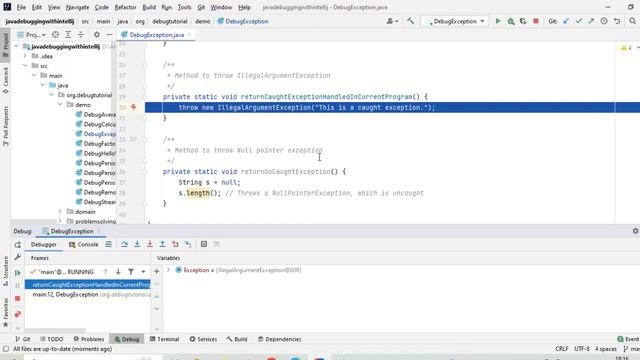Open the Refactor menu
Image resolution: width=640 pixels, height=360 pixels.
pos(125,7)
